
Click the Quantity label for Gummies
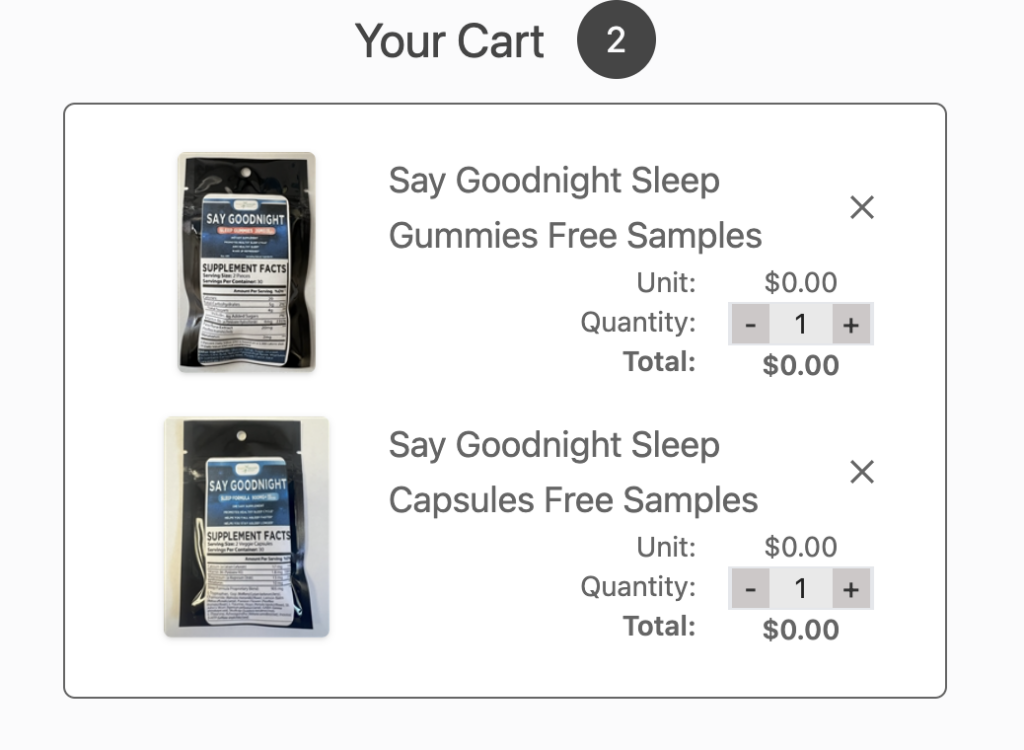pos(638,323)
